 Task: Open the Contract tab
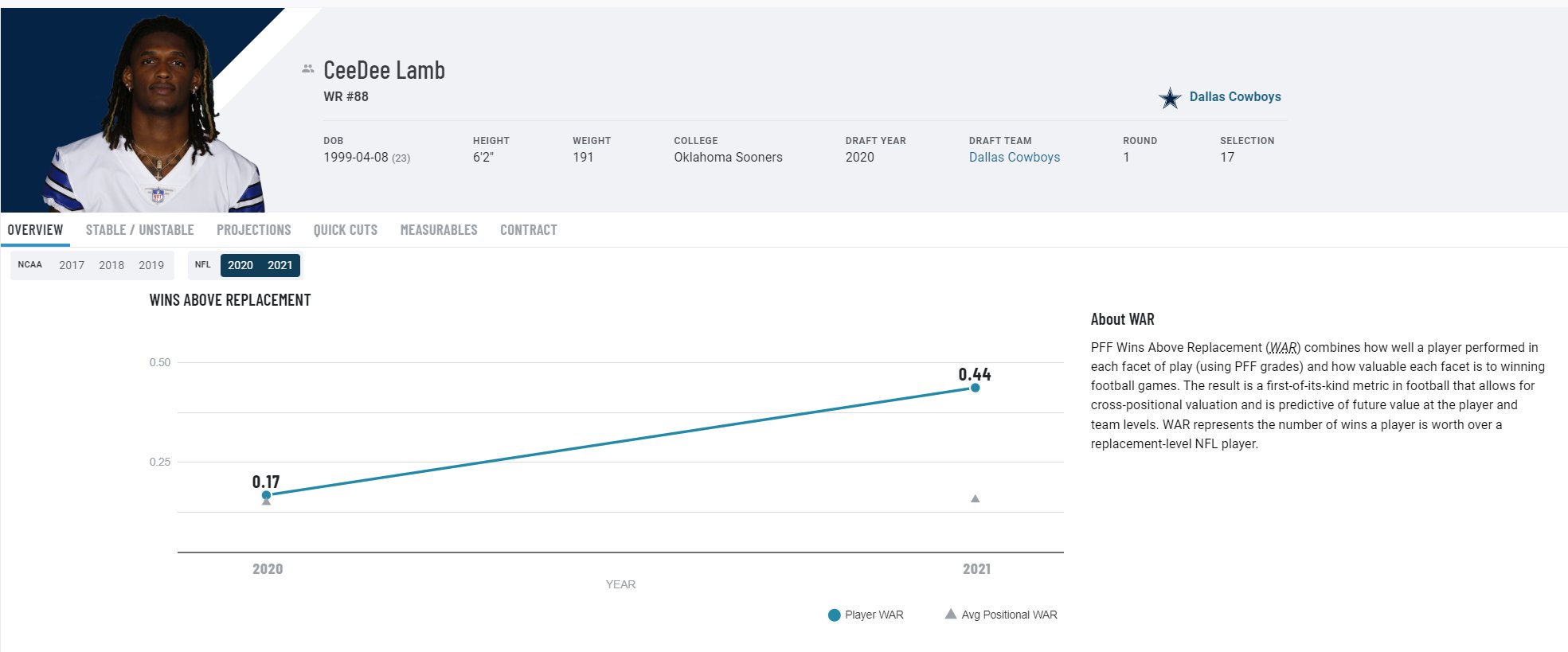[x=528, y=230]
